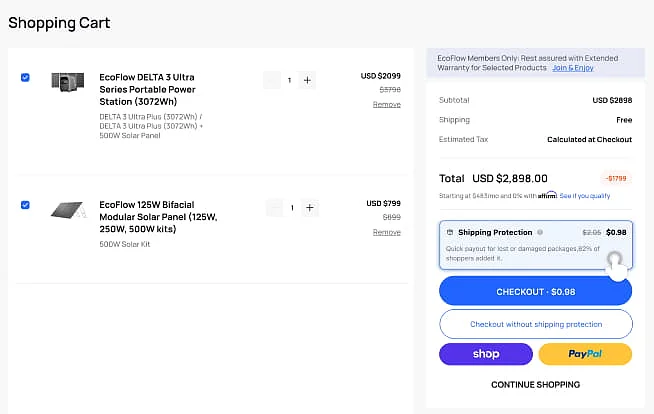Screen dimensions: 654x414
Task: Click the Shopping Cart heading
Action: (59, 23)
